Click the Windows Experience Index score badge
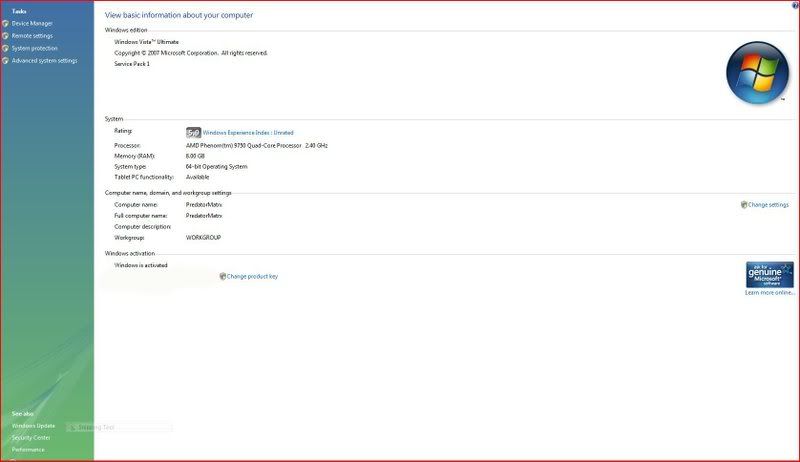Screen dimensions: 800x462 [193, 132]
